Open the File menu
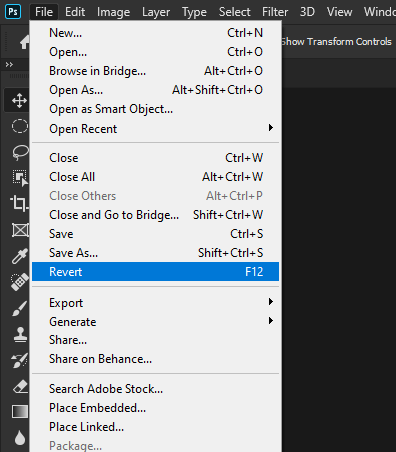 point(44,12)
